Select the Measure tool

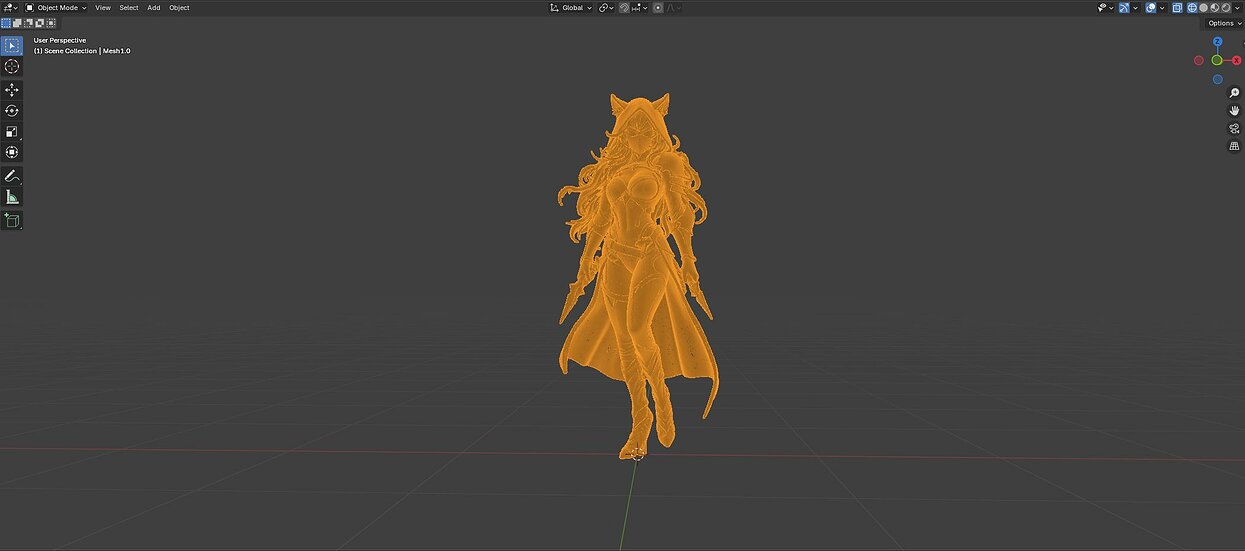coord(12,197)
